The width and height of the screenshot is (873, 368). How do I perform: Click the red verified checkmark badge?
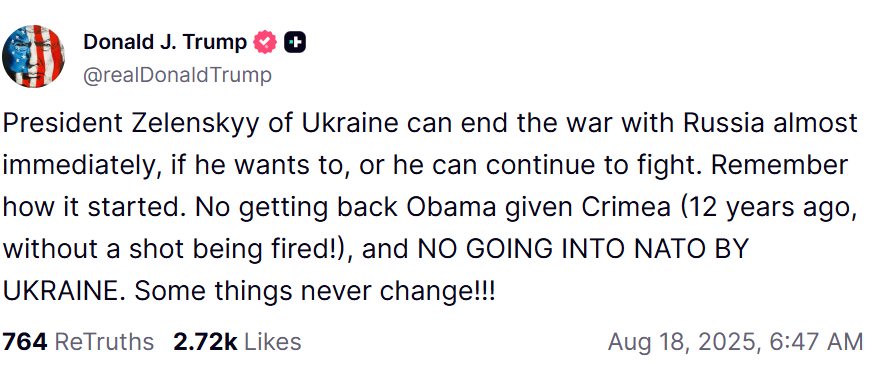[265, 42]
